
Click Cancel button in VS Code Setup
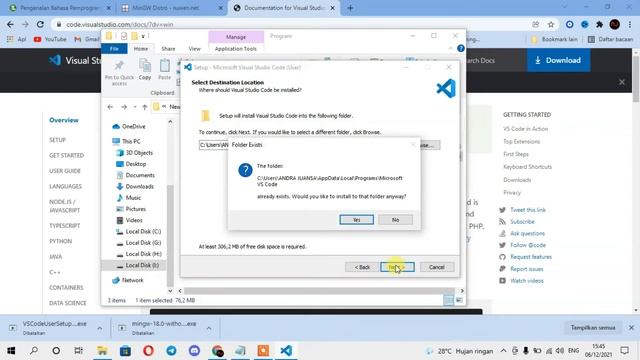coord(437,267)
